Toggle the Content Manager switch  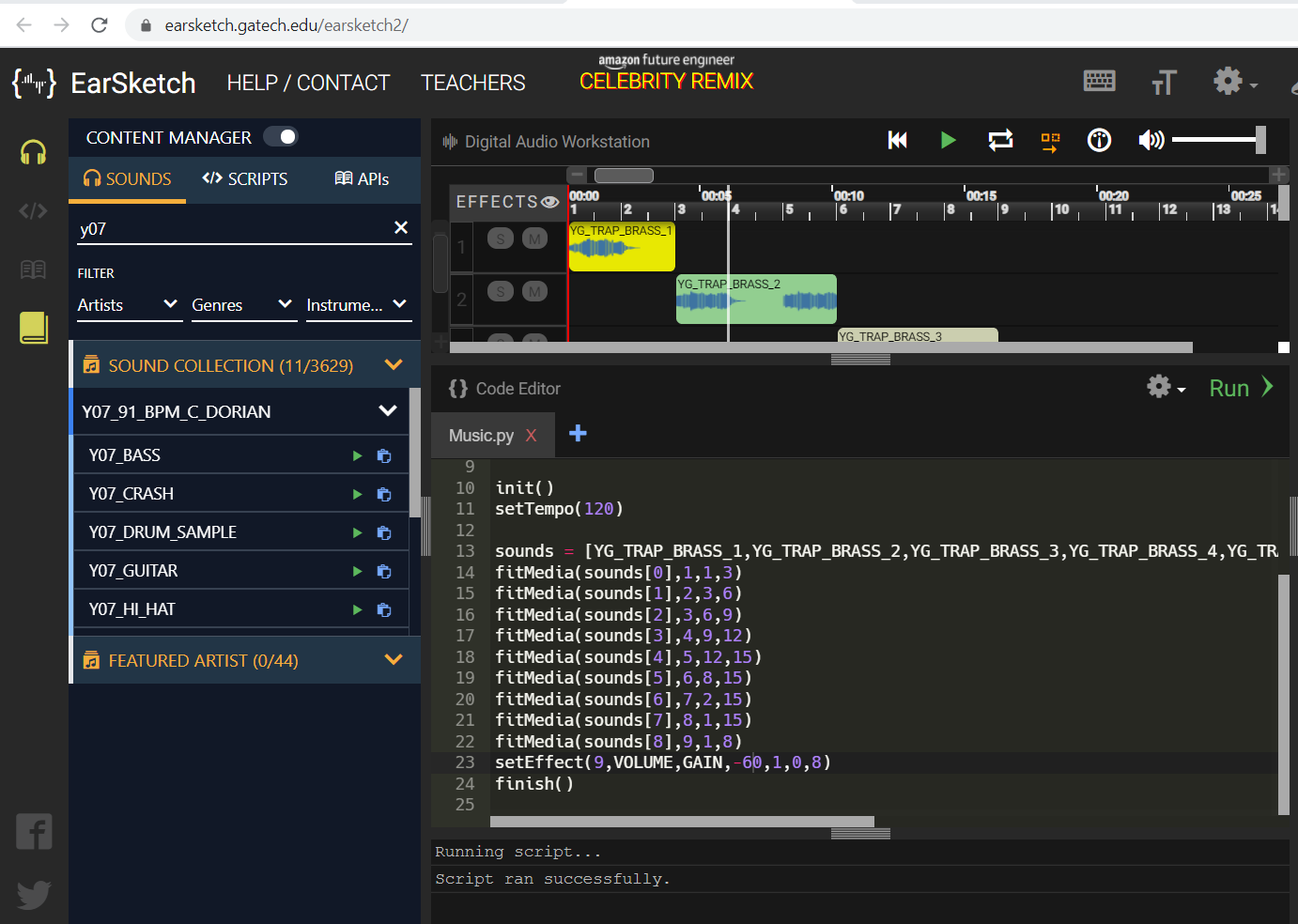click(x=280, y=137)
